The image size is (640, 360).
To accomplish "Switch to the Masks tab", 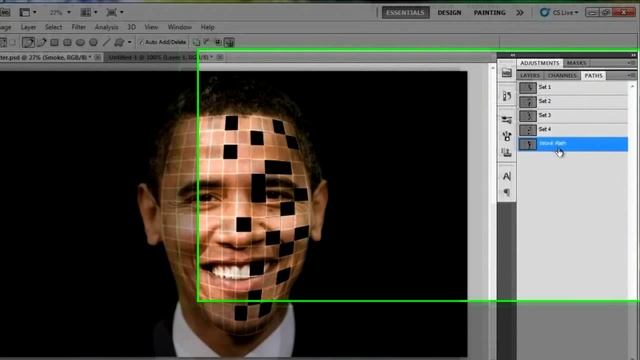I will pos(576,63).
